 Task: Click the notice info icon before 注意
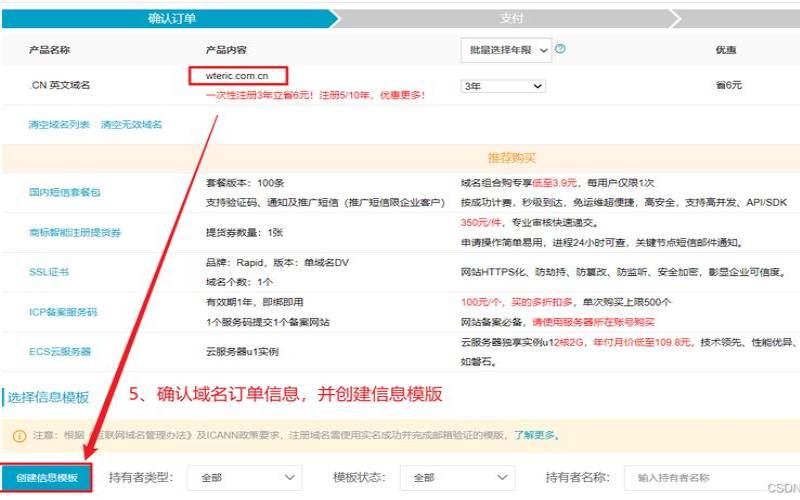(x=19, y=436)
